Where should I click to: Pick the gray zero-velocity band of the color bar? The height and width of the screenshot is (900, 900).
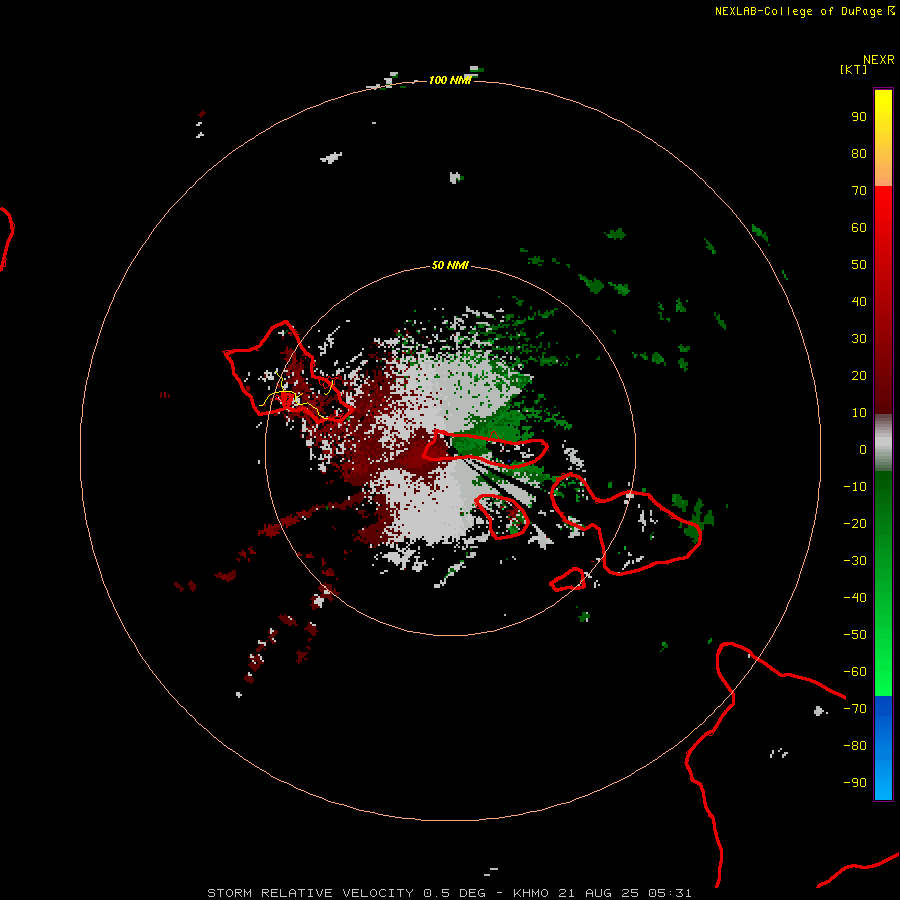coord(883,443)
